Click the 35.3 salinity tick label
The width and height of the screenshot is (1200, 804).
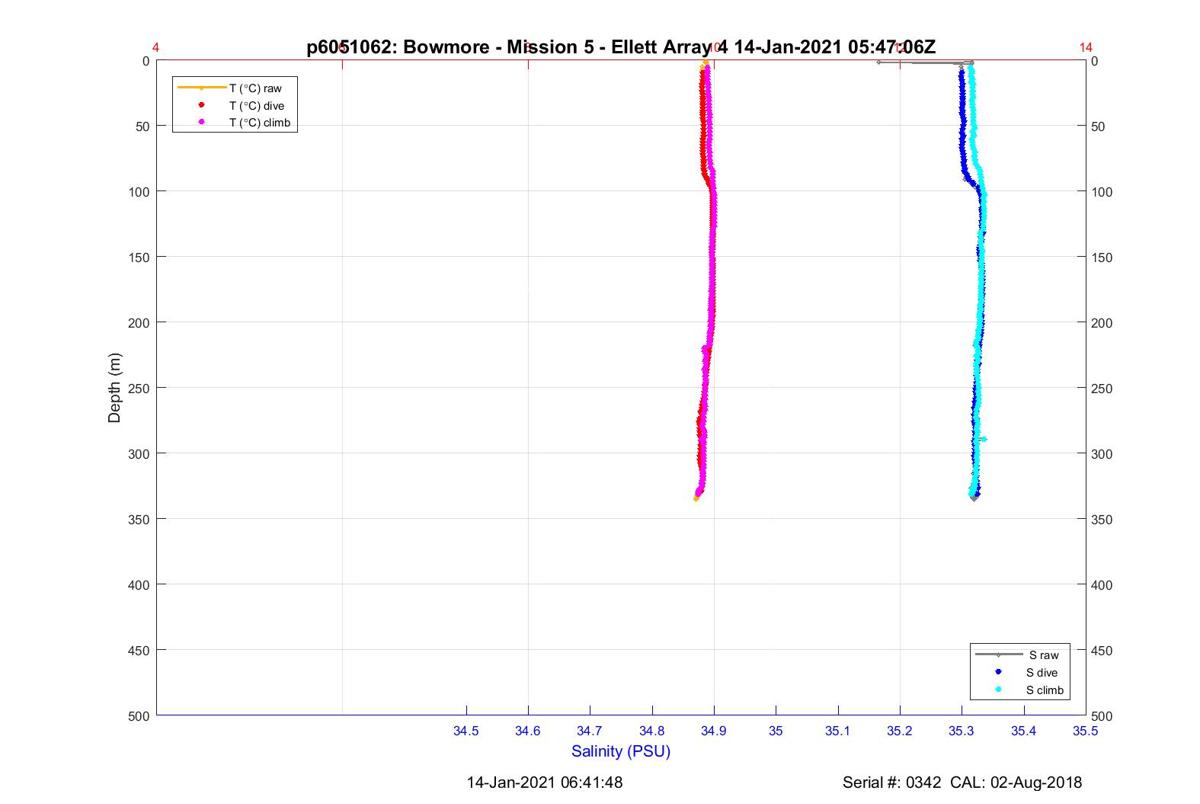(962, 732)
